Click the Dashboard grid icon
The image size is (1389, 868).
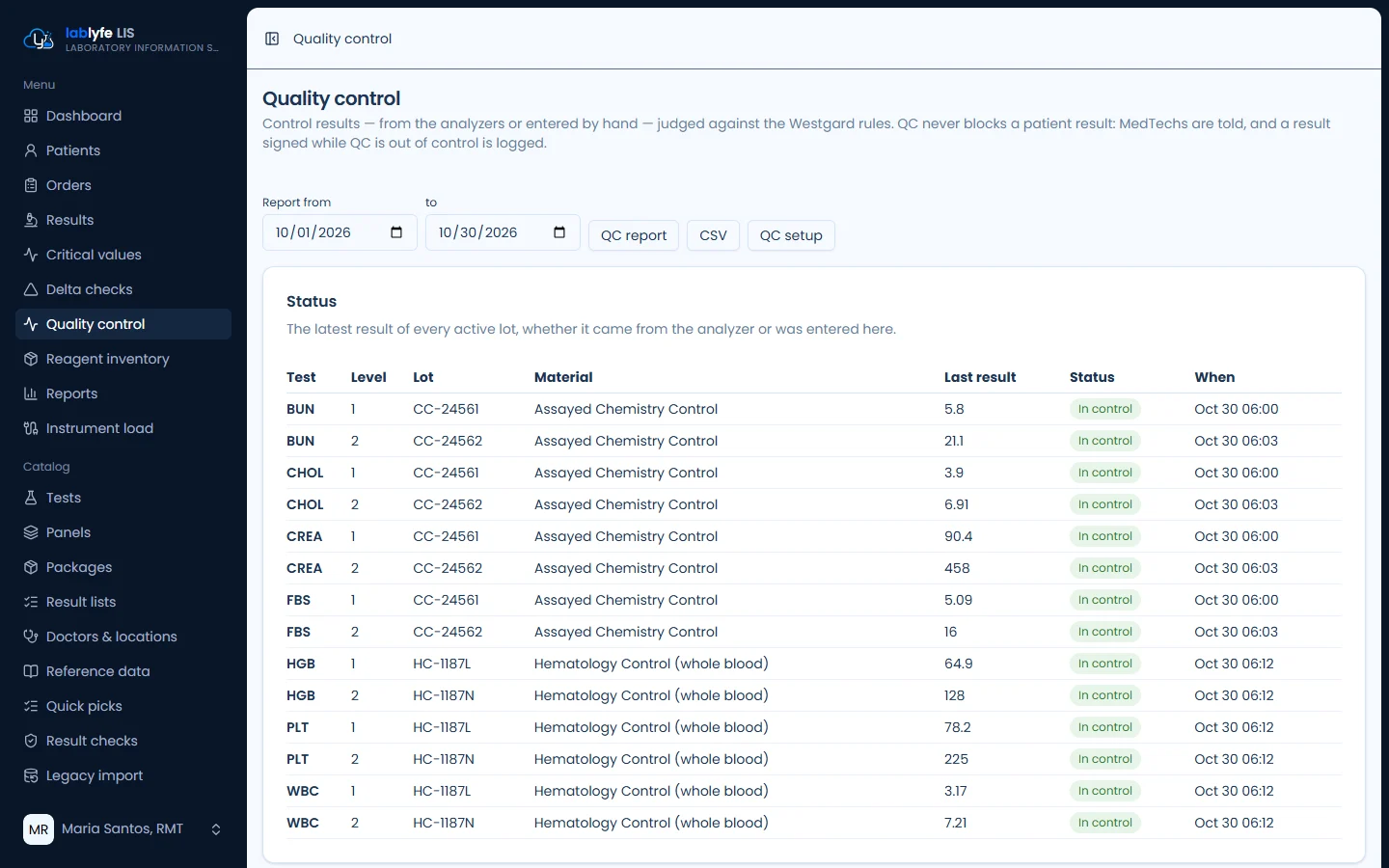pos(31,116)
